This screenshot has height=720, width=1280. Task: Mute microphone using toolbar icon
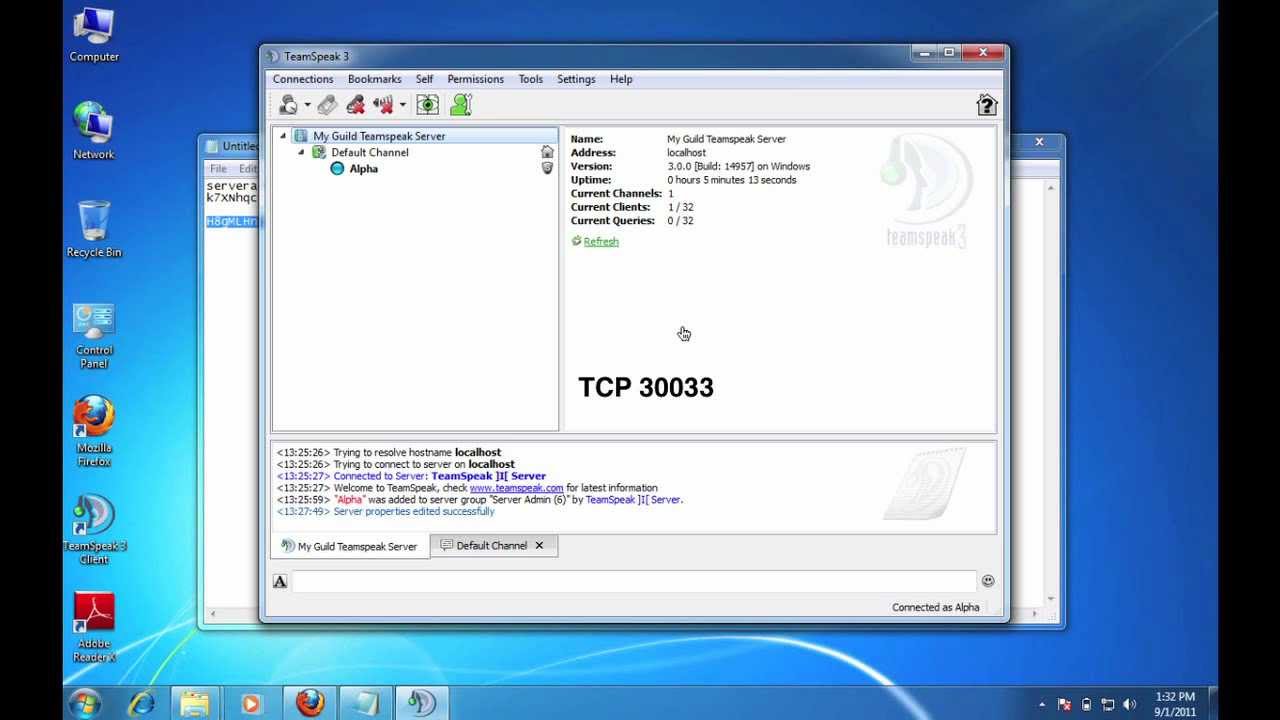pos(355,104)
